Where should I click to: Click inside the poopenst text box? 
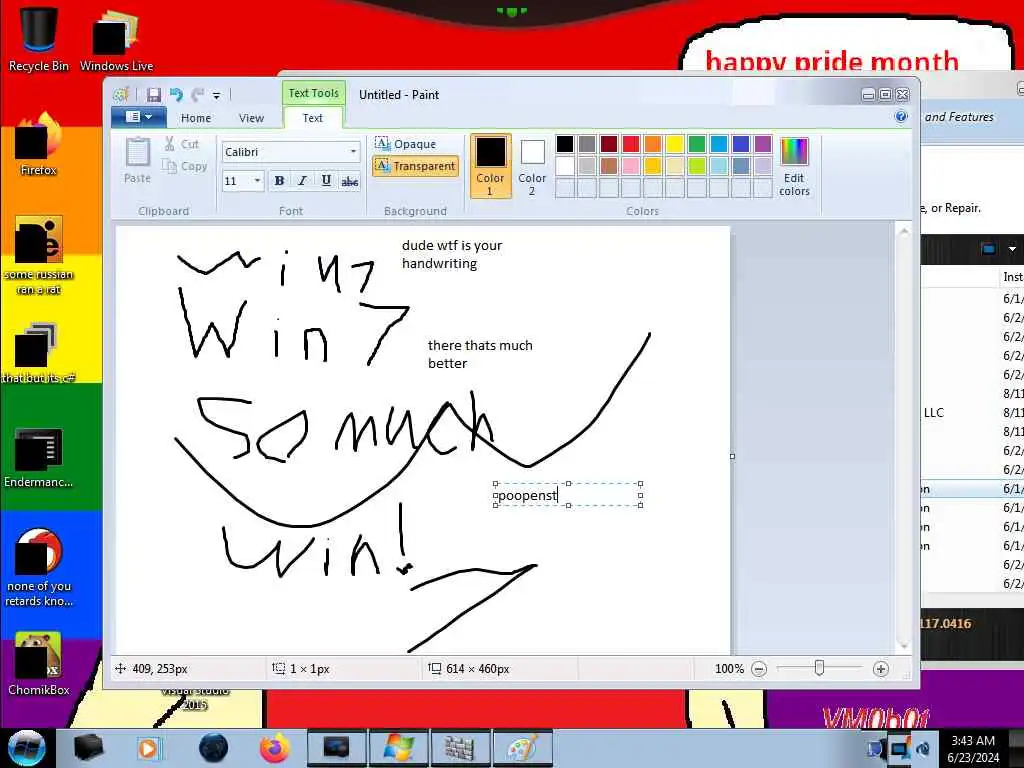pyautogui.click(x=568, y=494)
